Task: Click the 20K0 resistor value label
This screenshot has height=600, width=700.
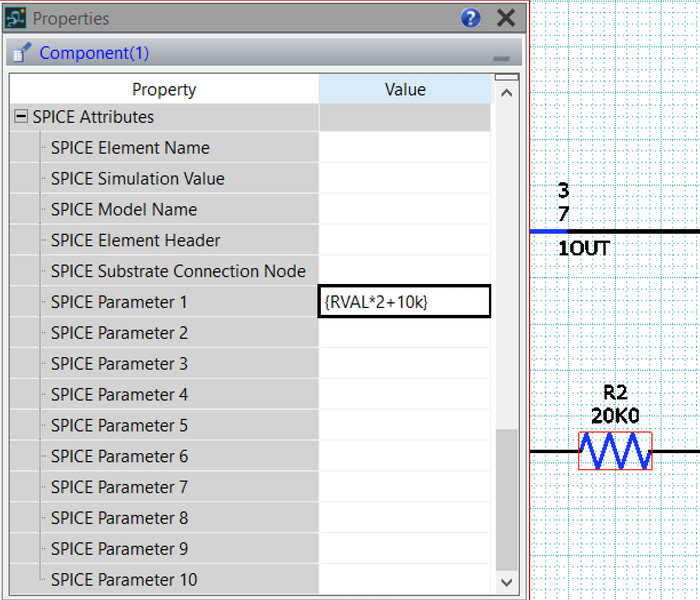Action: click(615, 416)
